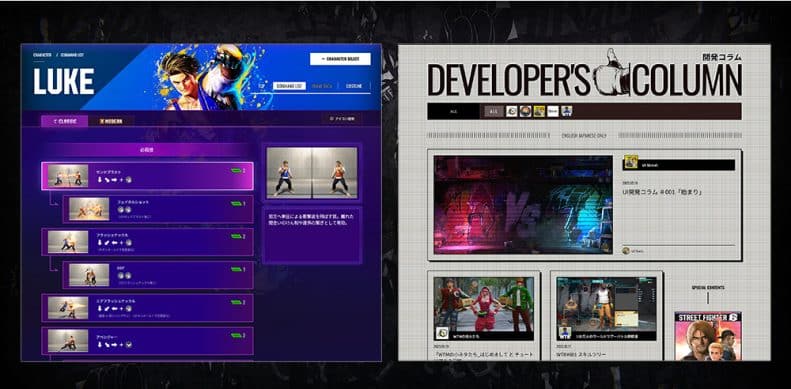Image resolution: width=791 pixels, height=389 pixels.
Task: Click the small badge icon on WTM article thumbnail
Action: coord(442,333)
